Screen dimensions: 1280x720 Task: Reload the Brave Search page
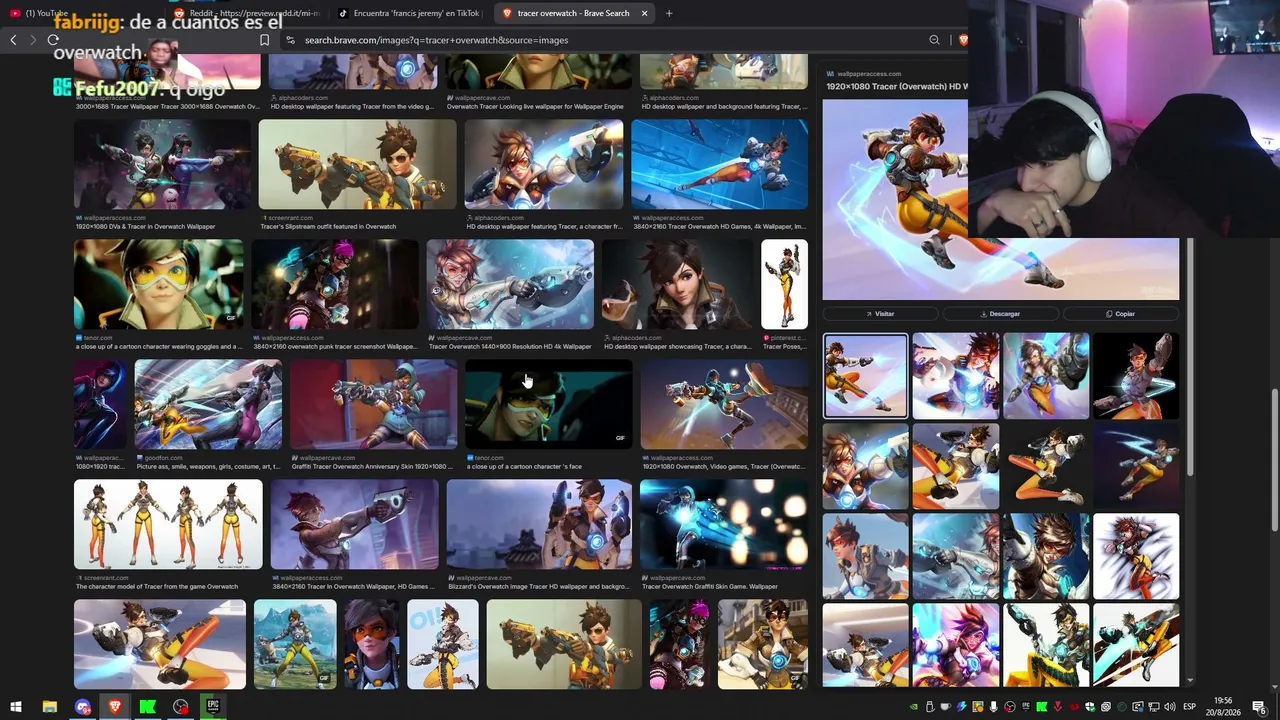53,40
